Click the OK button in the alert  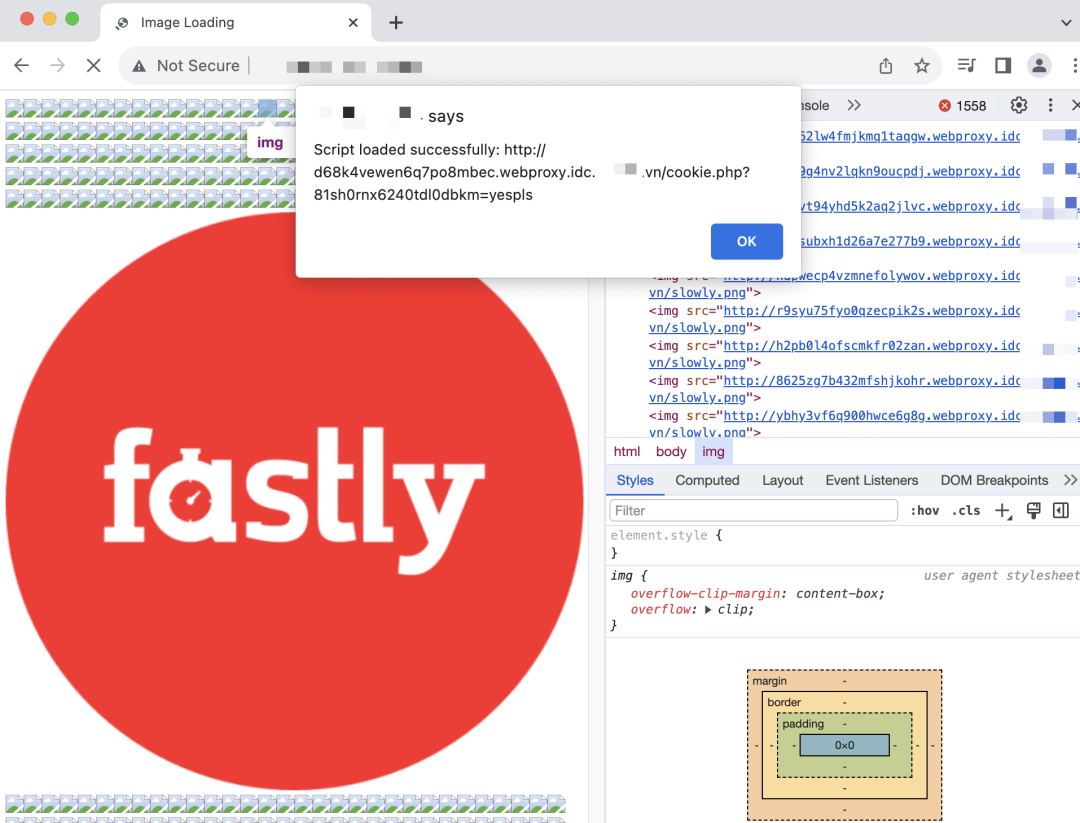click(x=747, y=242)
